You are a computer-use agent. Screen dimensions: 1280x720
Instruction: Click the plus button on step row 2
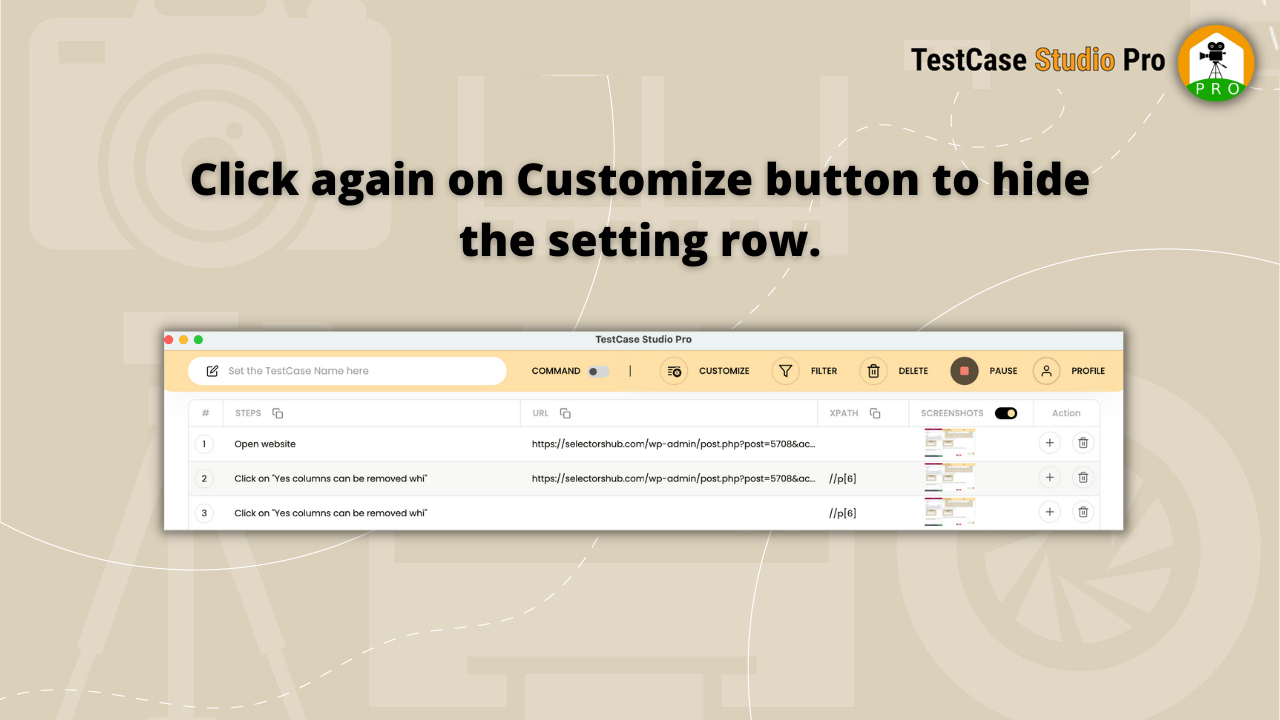coord(1049,477)
